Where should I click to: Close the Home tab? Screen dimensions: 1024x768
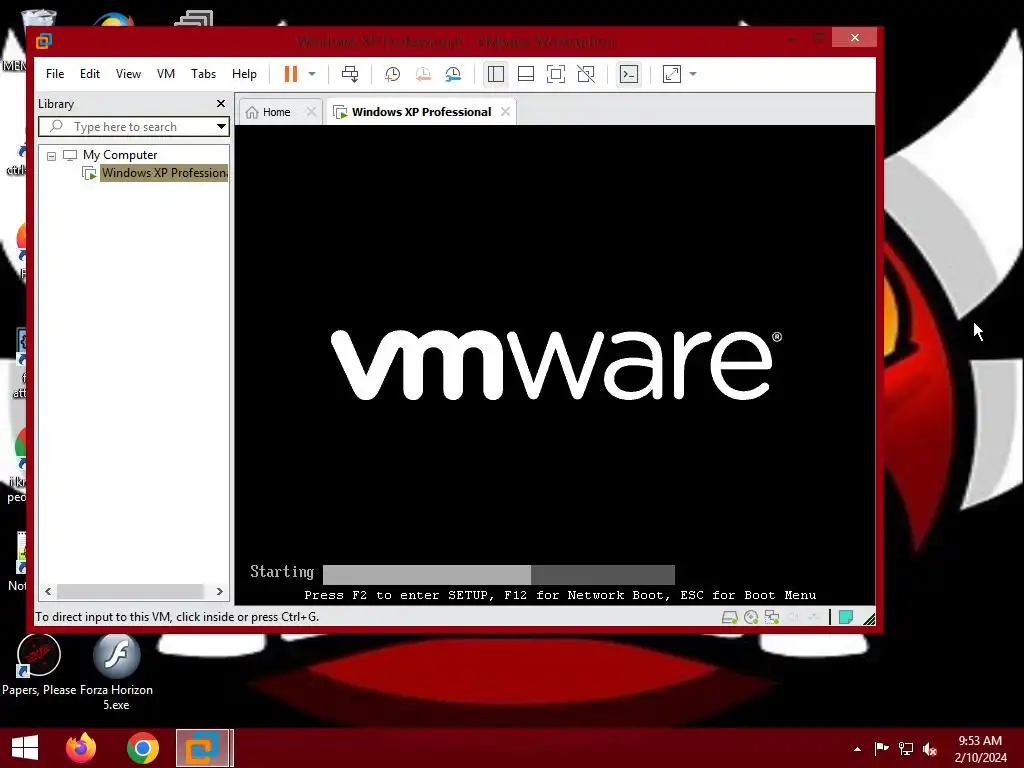coord(312,112)
